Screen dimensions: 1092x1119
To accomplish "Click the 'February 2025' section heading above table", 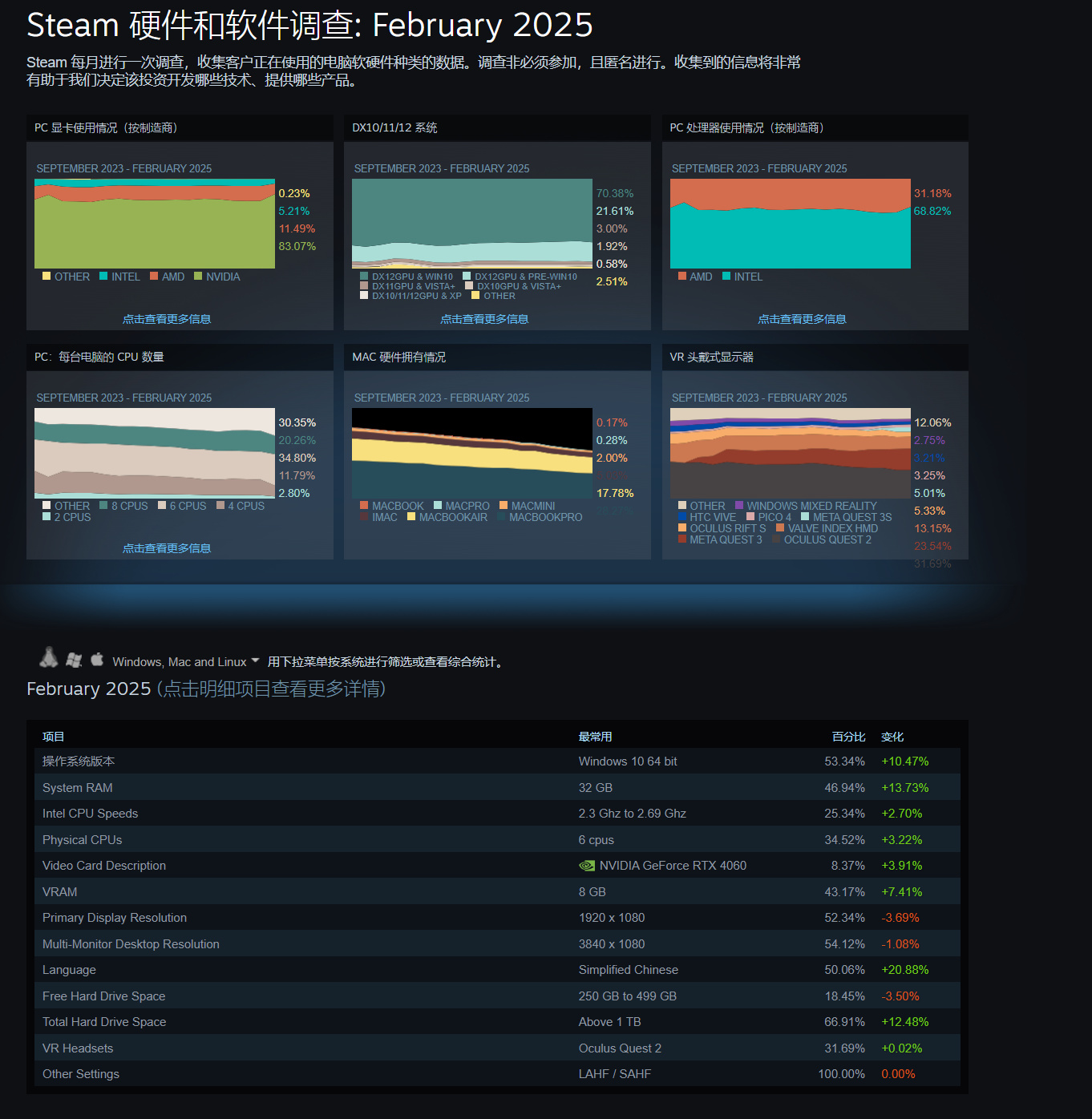I will (x=89, y=689).
